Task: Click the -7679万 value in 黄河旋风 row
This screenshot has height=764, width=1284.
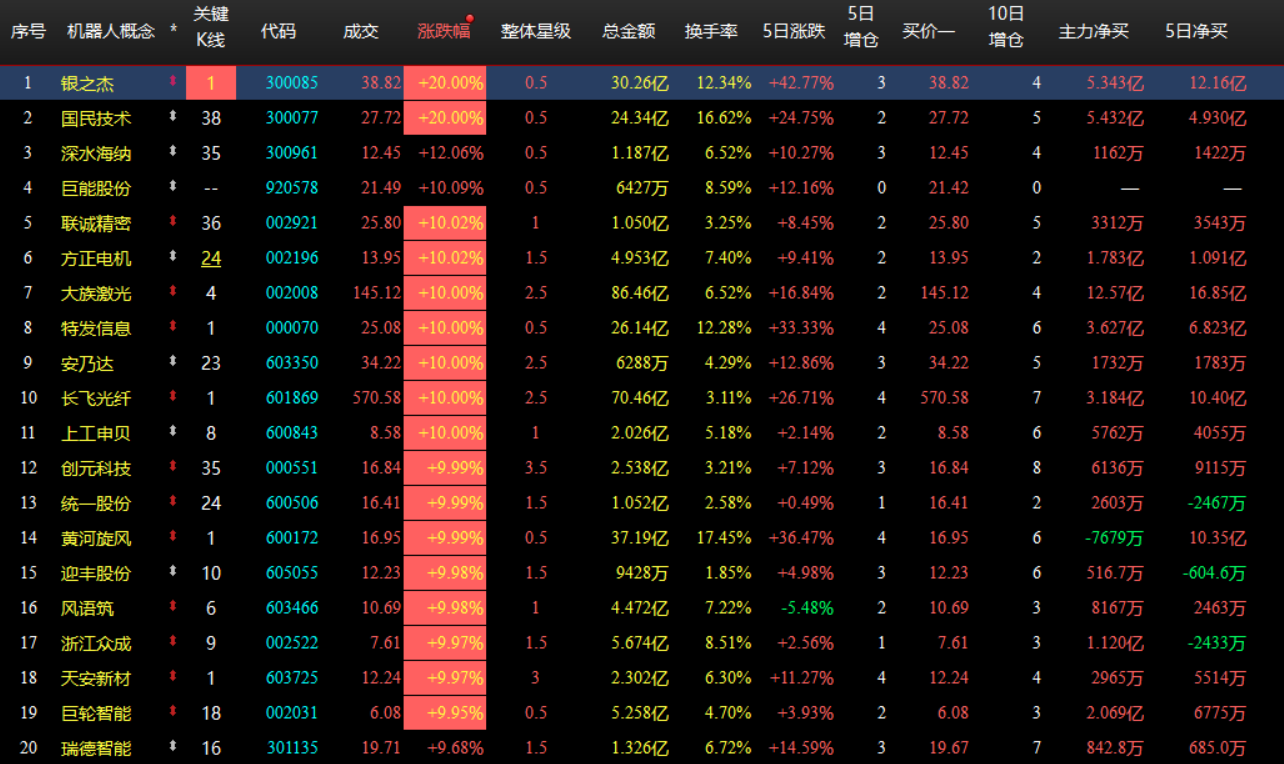Action: (x=1114, y=538)
